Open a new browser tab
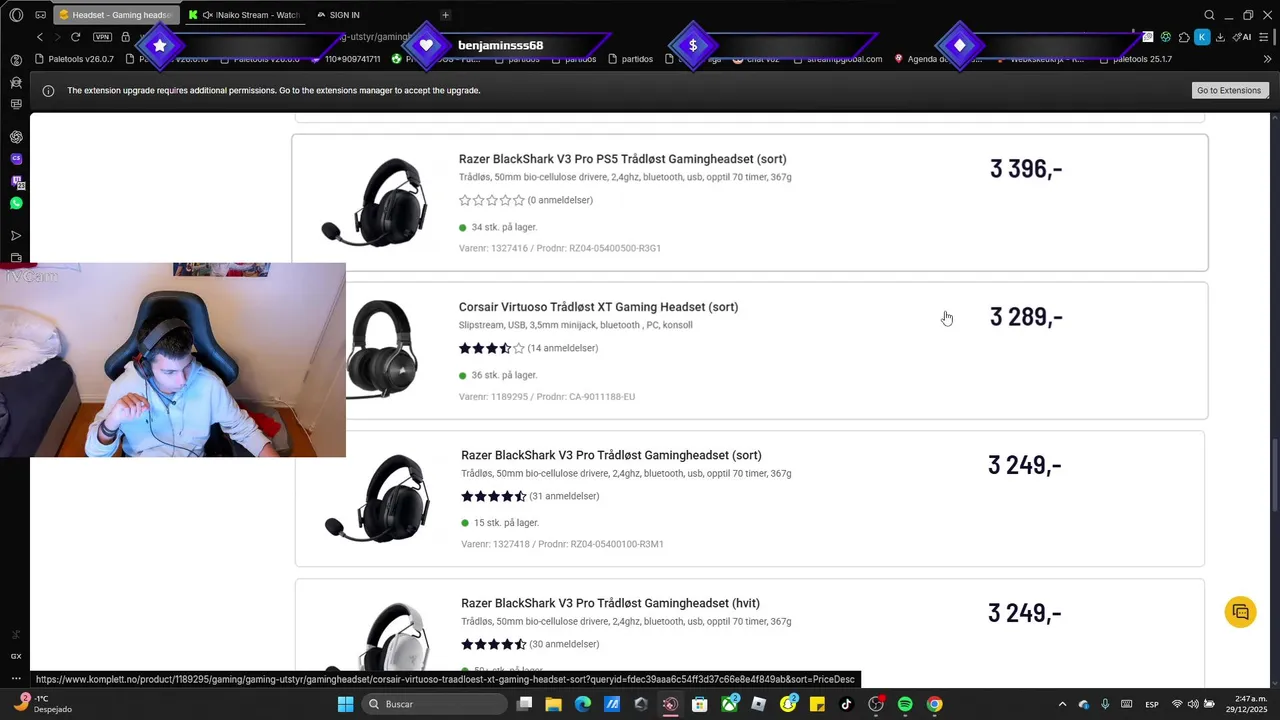This screenshot has width=1280, height=720. (445, 15)
